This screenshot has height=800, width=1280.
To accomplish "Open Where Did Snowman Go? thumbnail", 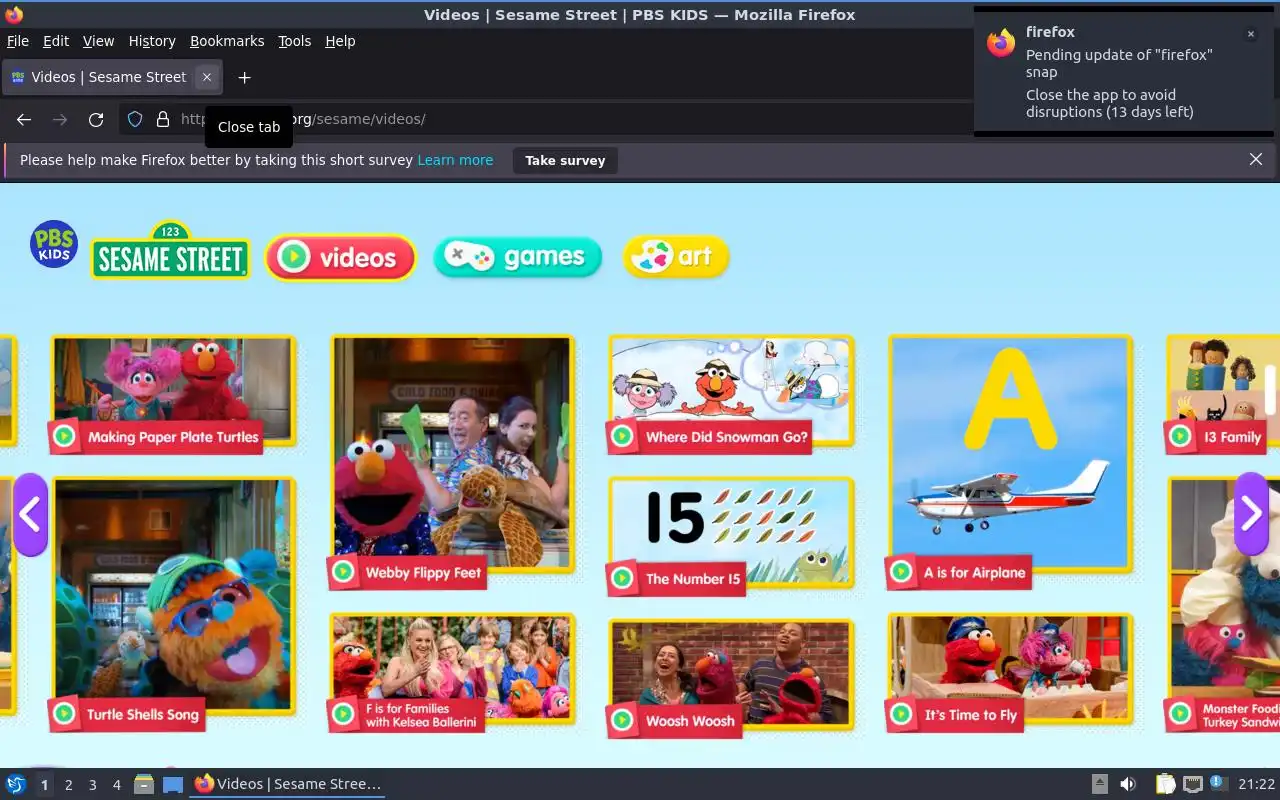I will click(x=732, y=391).
